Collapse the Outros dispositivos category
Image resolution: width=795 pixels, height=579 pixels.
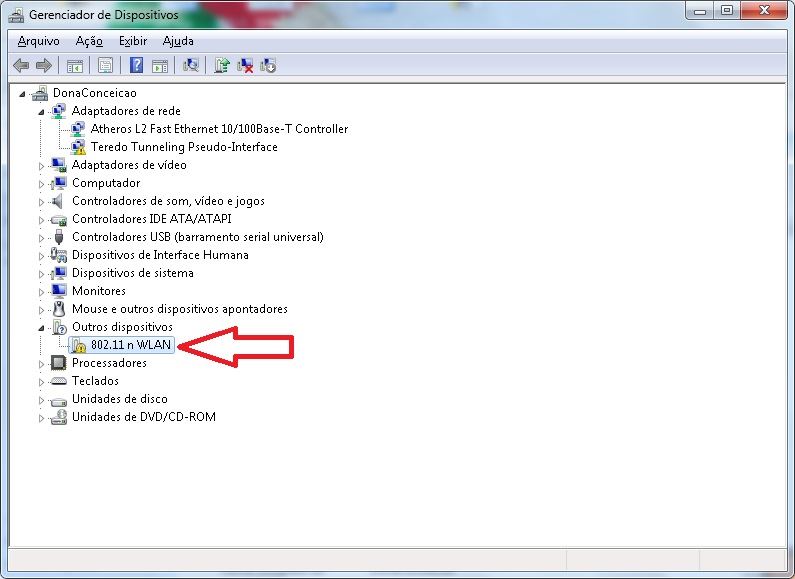(41, 328)
